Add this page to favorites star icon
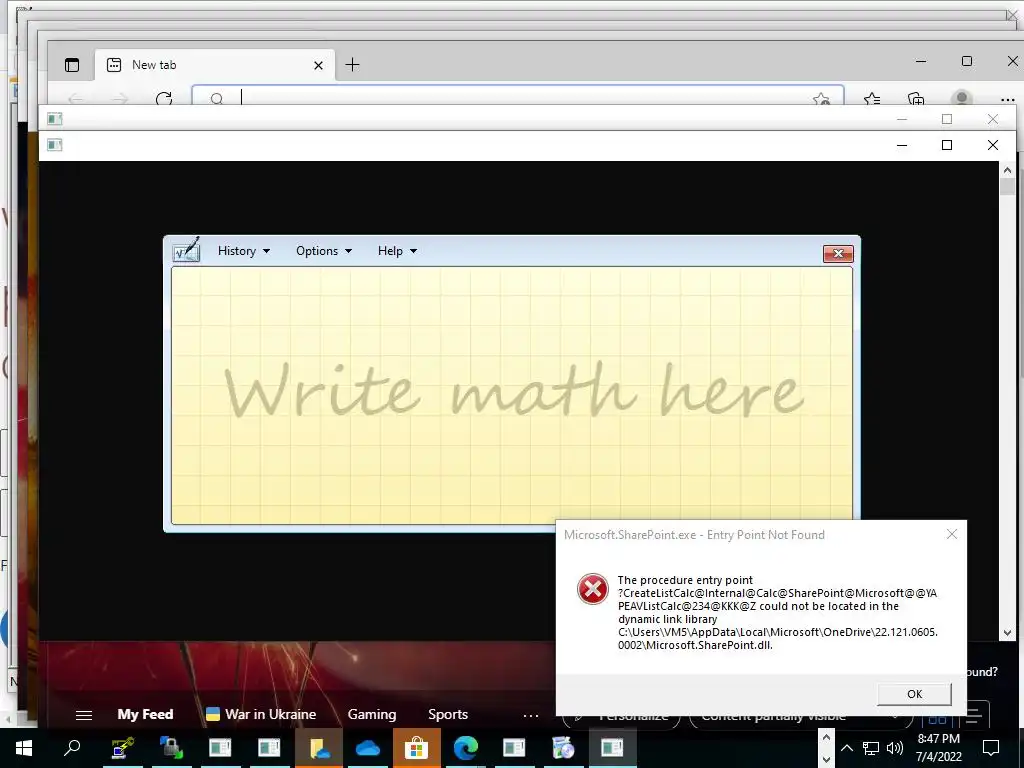This screenshot has height=768, width=1024. [821, 99]
